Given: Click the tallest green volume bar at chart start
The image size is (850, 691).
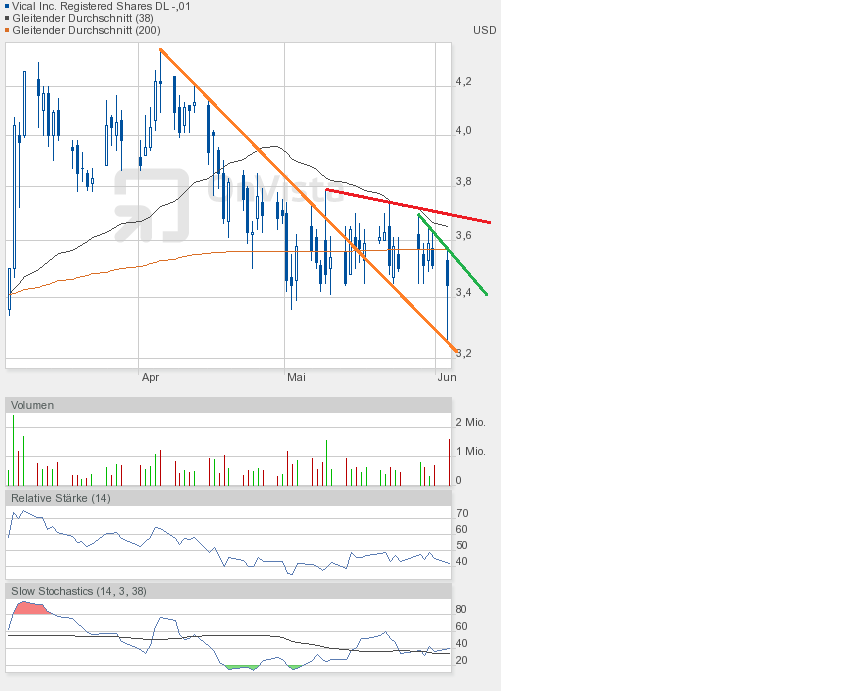Looking at the screenshot, I should (x=14, y=450).
